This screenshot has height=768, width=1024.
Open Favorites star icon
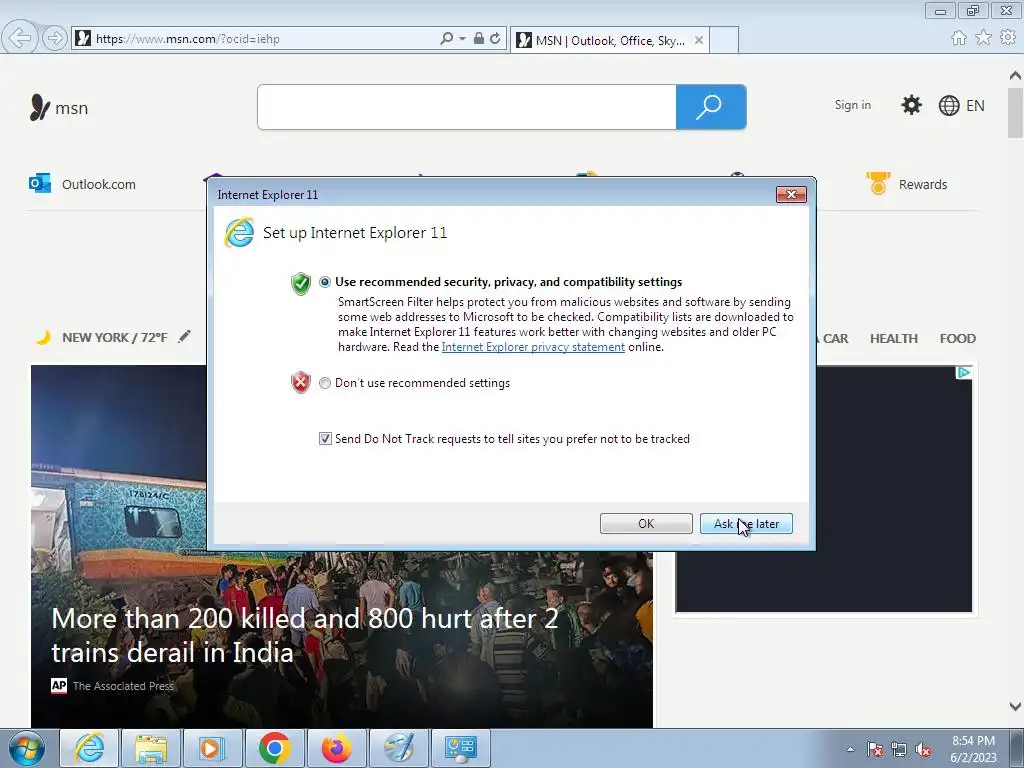tap(984, 38)
